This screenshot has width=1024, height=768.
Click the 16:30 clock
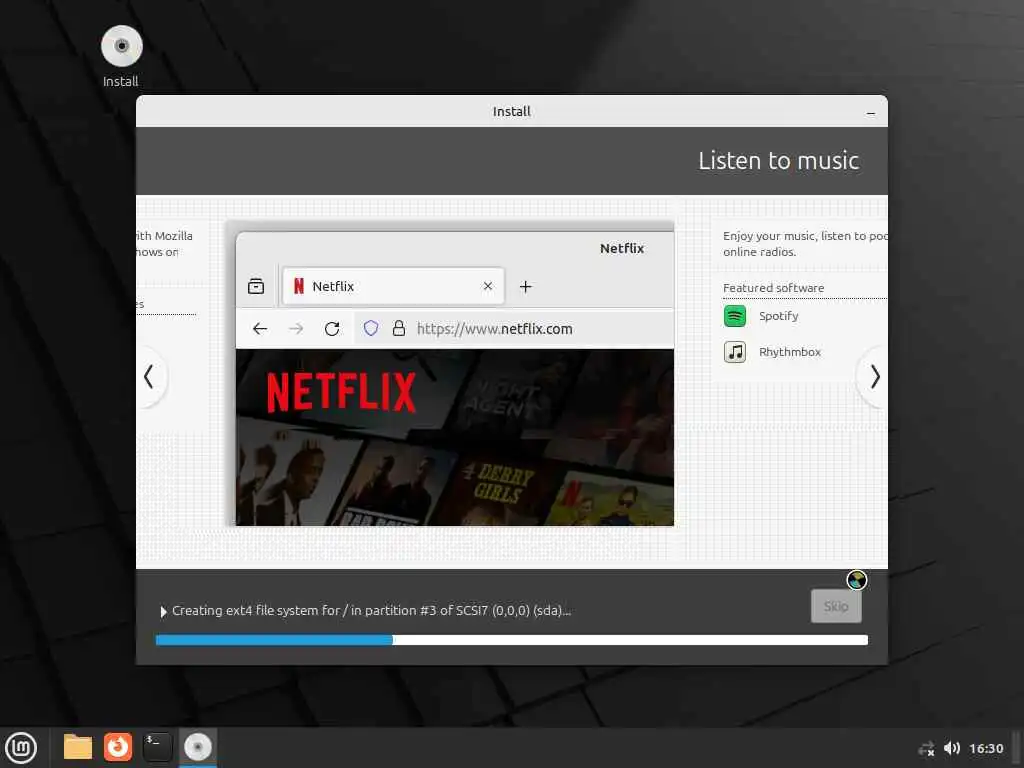point(985,748)
